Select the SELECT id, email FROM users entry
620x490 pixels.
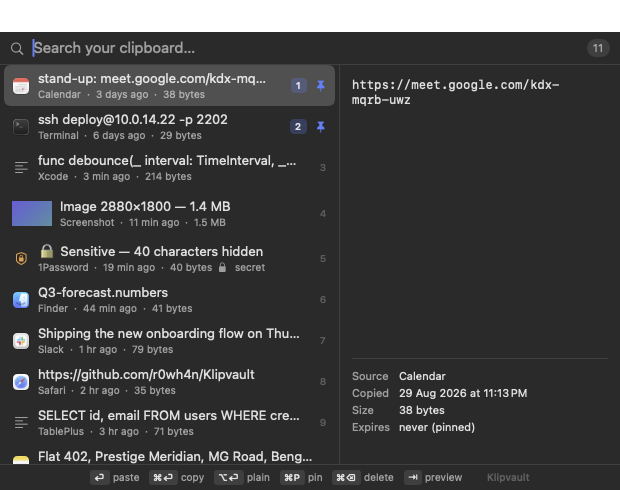(169, 423)
